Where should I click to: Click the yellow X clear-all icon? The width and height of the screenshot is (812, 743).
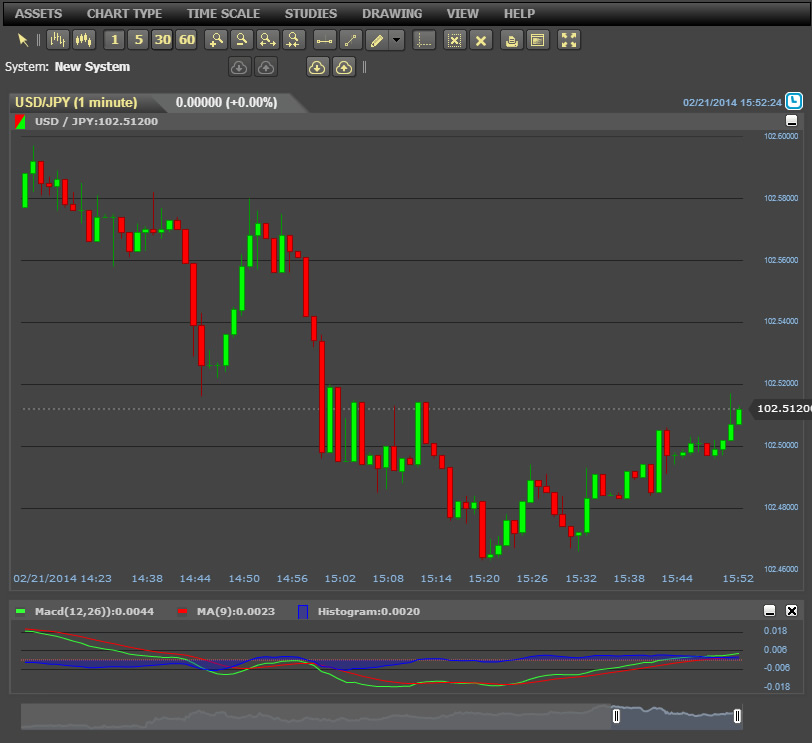point(481,40)
